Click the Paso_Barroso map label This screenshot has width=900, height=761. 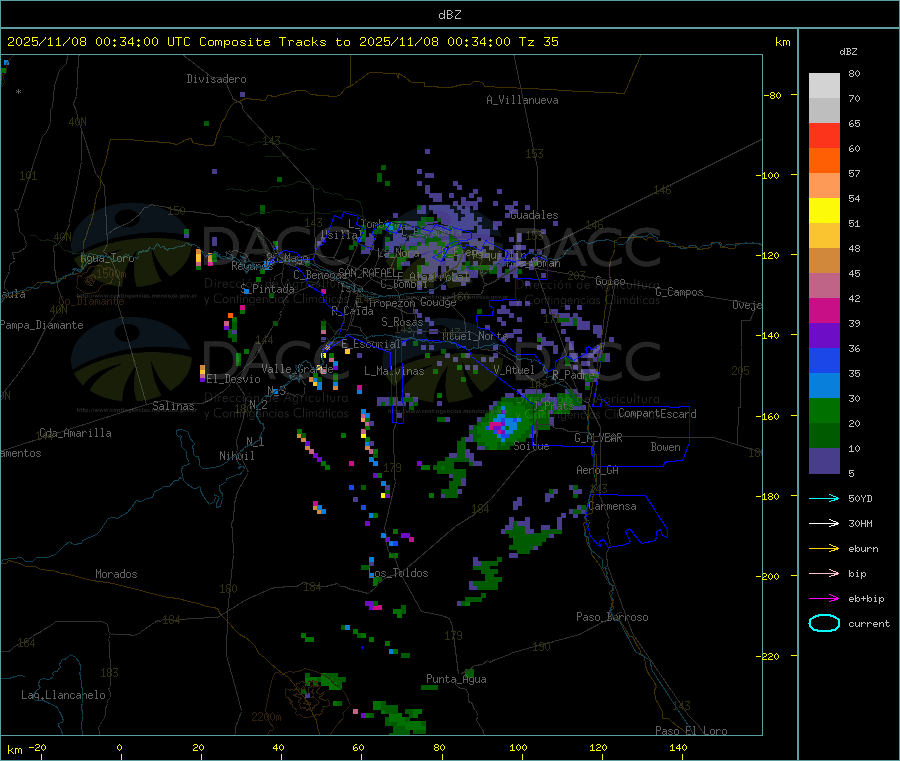612,617
